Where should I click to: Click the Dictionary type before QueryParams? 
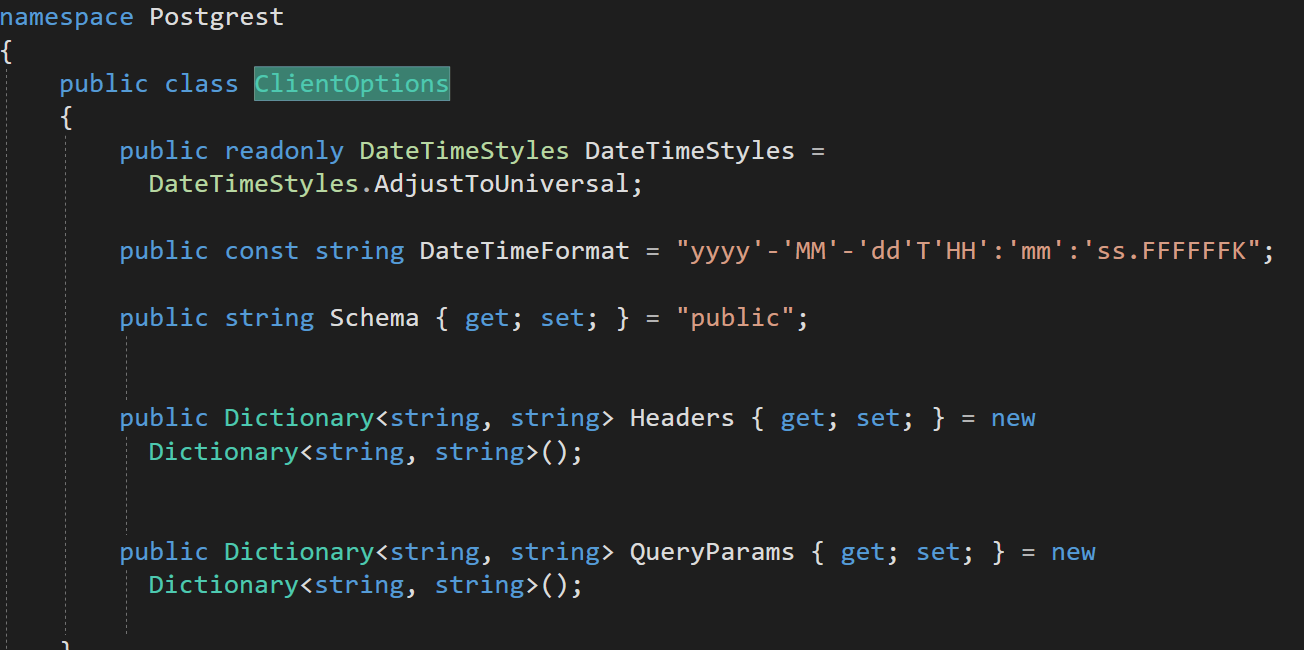coord(299,552)
